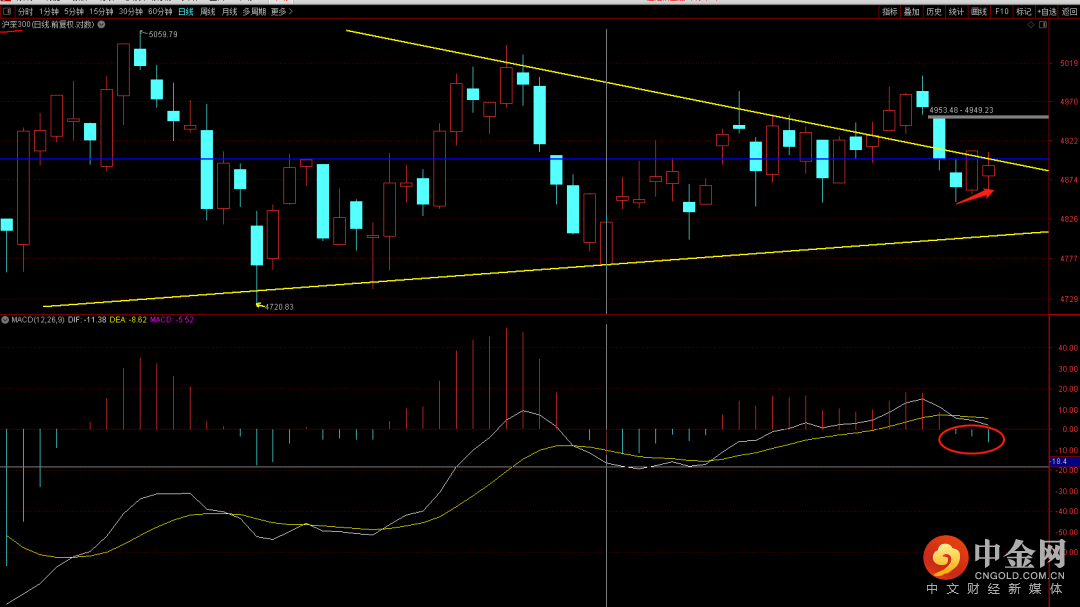Open 统计 statistics
The height and width of the screenshot is (607, 1080).
956,12
